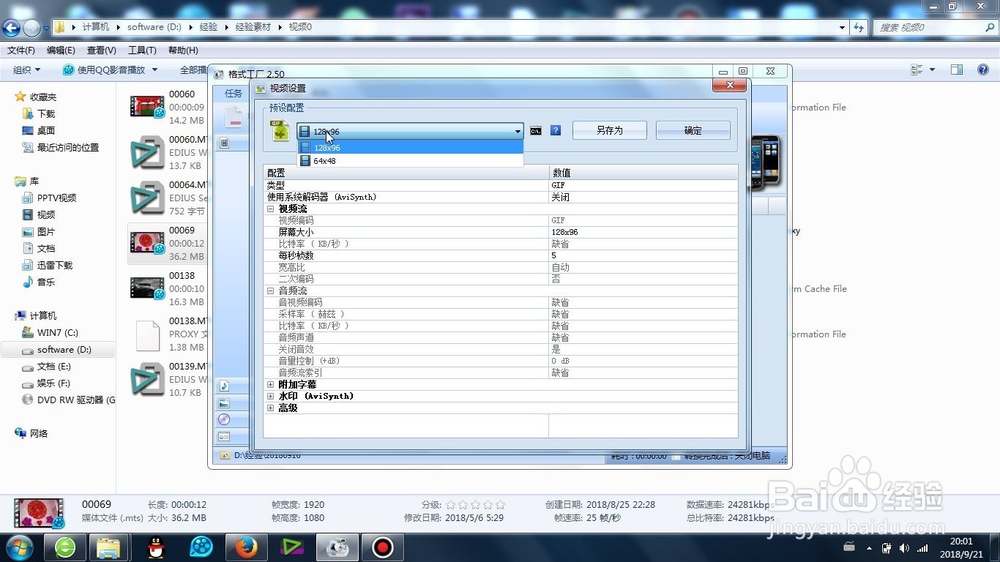Screen dimensions: 1000x562
Task: Select the 使用系统解码器 (AviSynth) row
Action: [501, 197]
